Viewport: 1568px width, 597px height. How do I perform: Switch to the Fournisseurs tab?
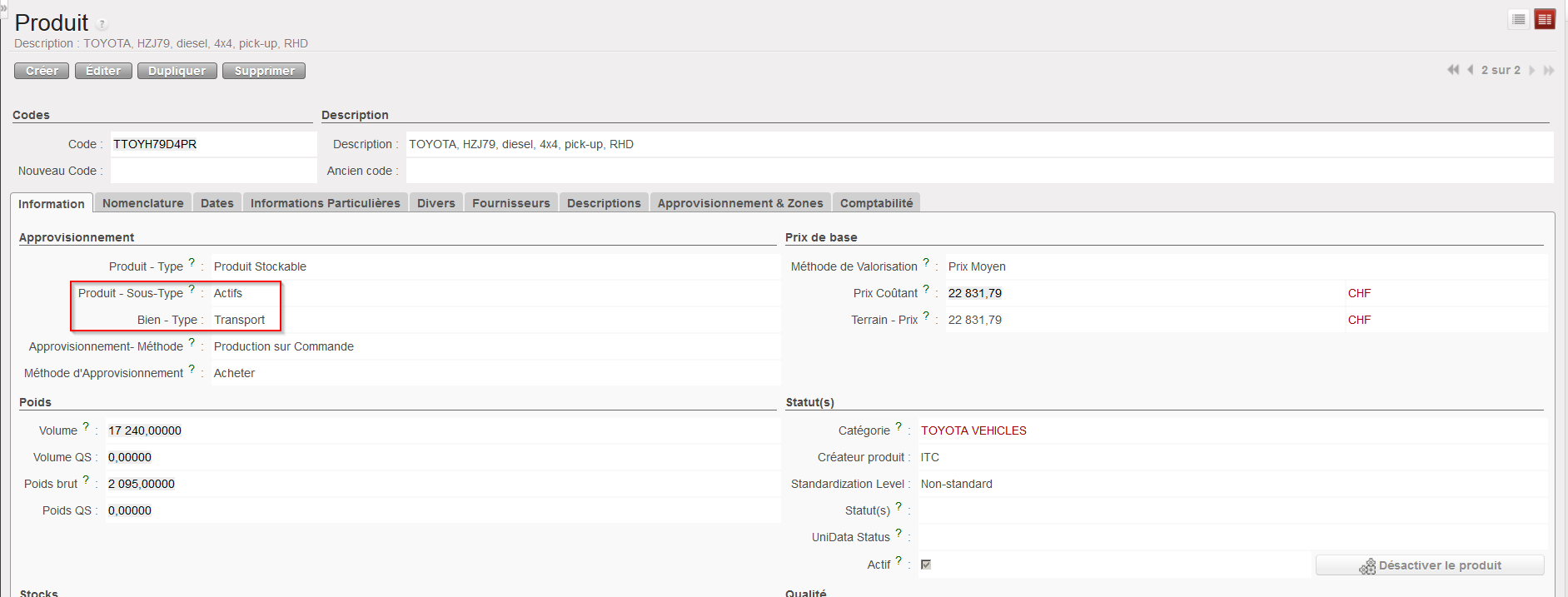(510, 203)
